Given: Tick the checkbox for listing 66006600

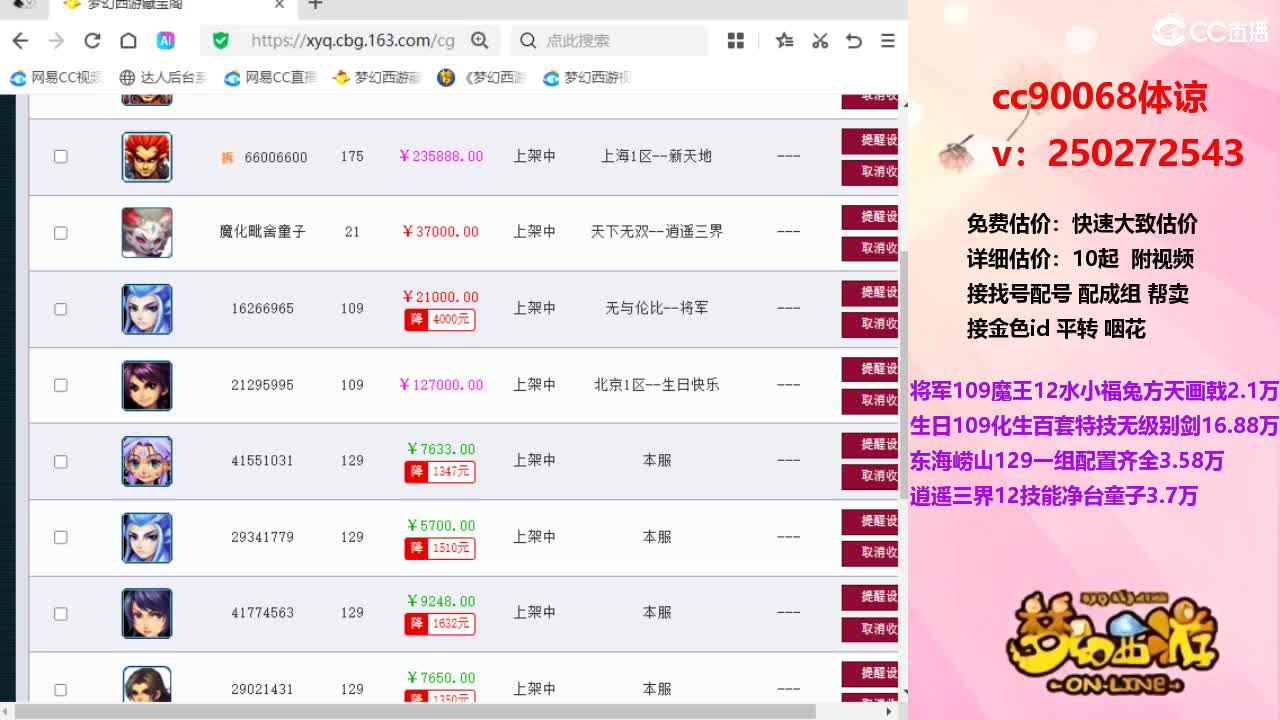Looking at the screenshot, I should (60, 157).
